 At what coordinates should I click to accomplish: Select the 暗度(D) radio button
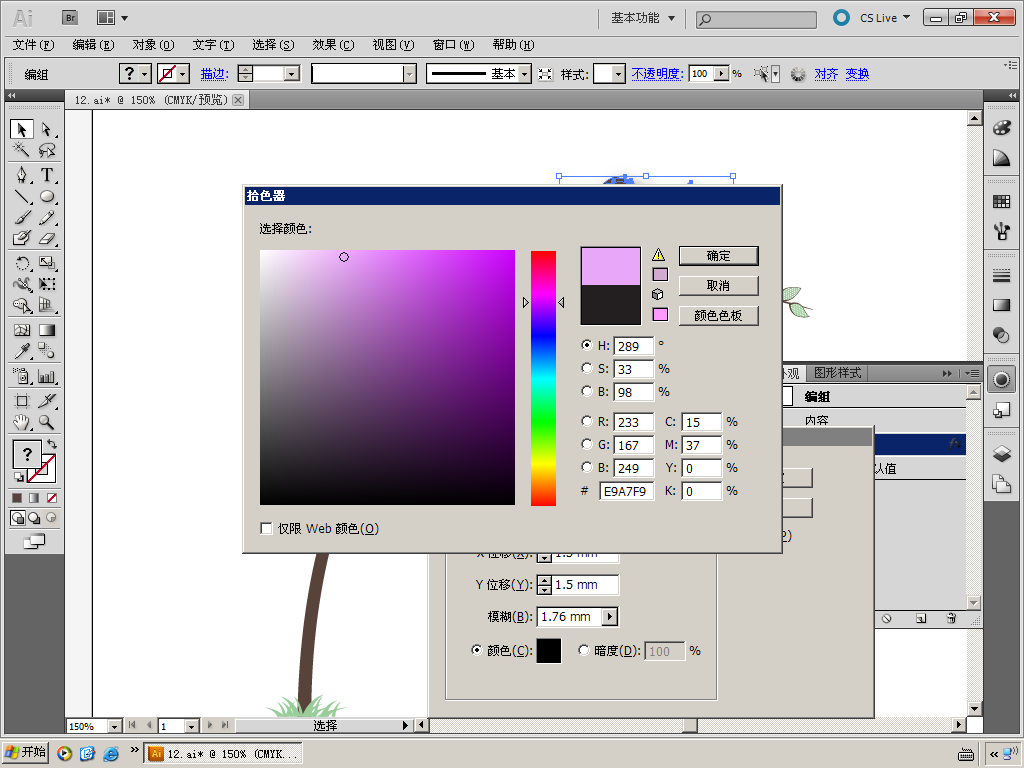point(585,651)
